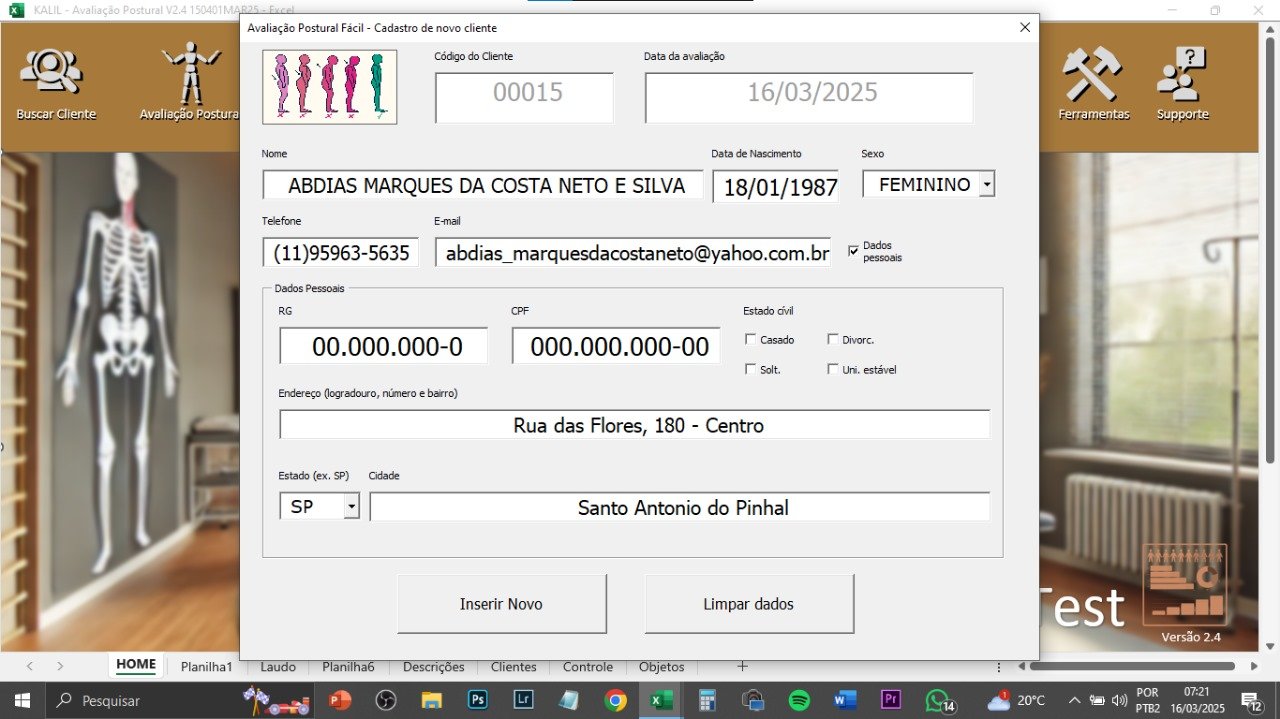Click the Avaliação Postural mannequin icon
This screenshot has width=1280, height=719.
(x=190, y=72)
